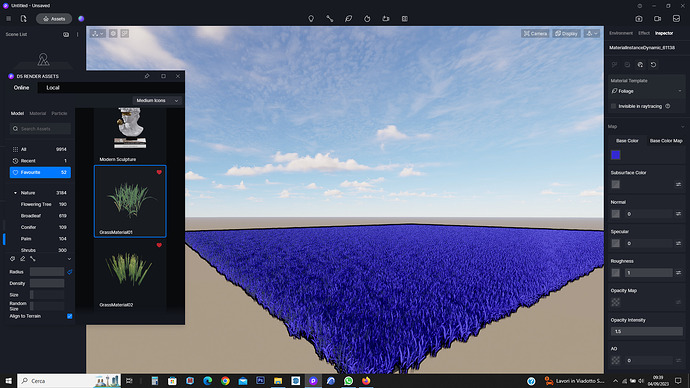Click the Search Assets input field
This screenshot has height=388, width=690.
tap(40, 129)
